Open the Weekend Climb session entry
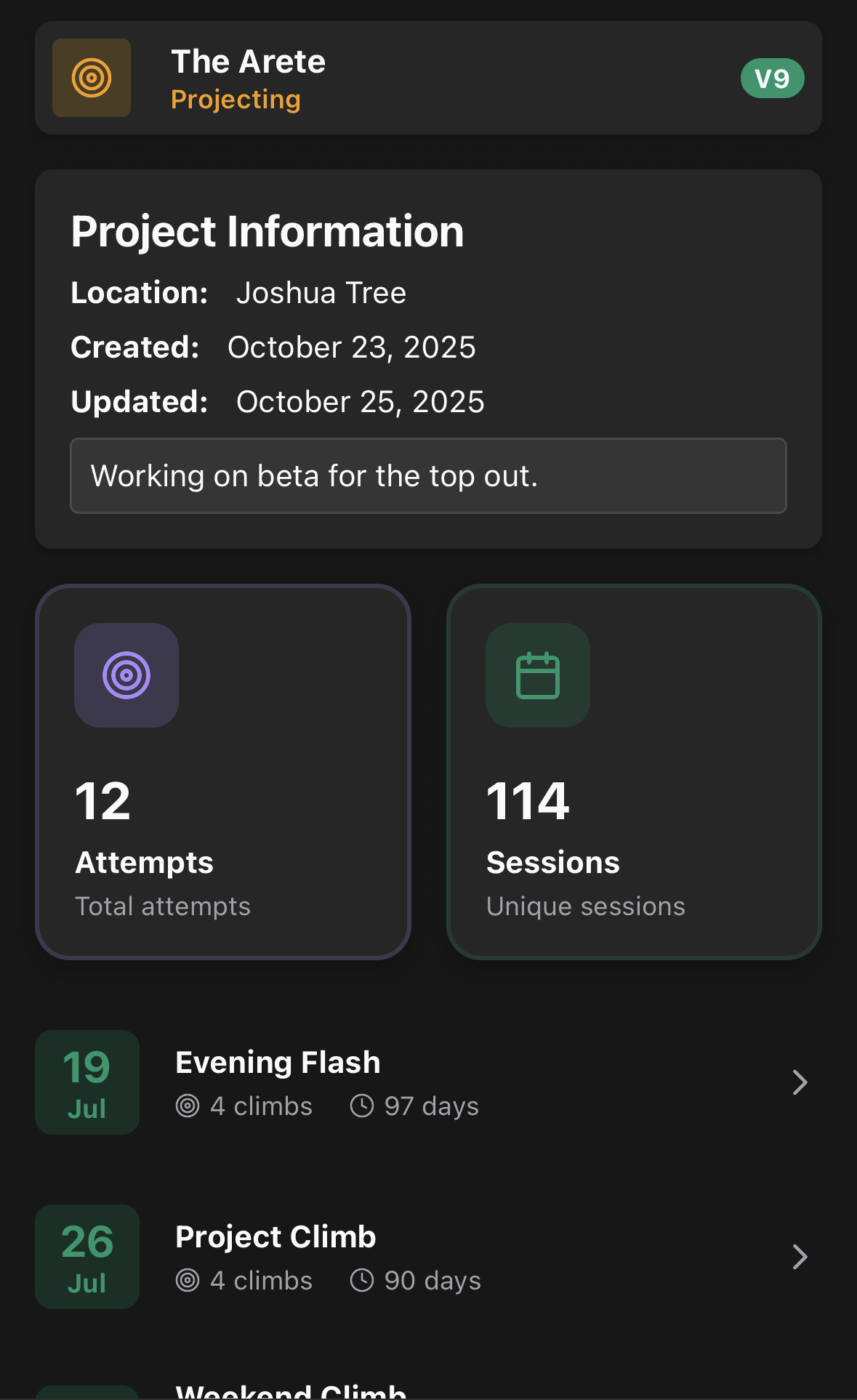857x1400 pixels. tap(291, 1391)
